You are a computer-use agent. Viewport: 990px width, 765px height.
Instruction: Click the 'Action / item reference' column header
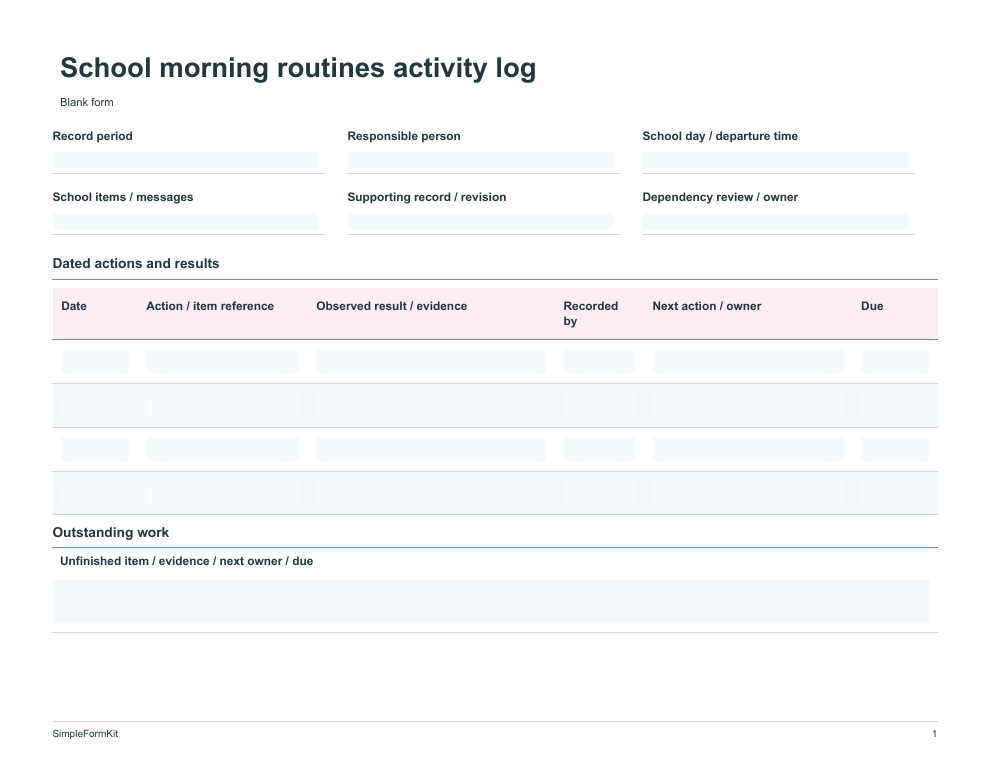pos(210,306)
